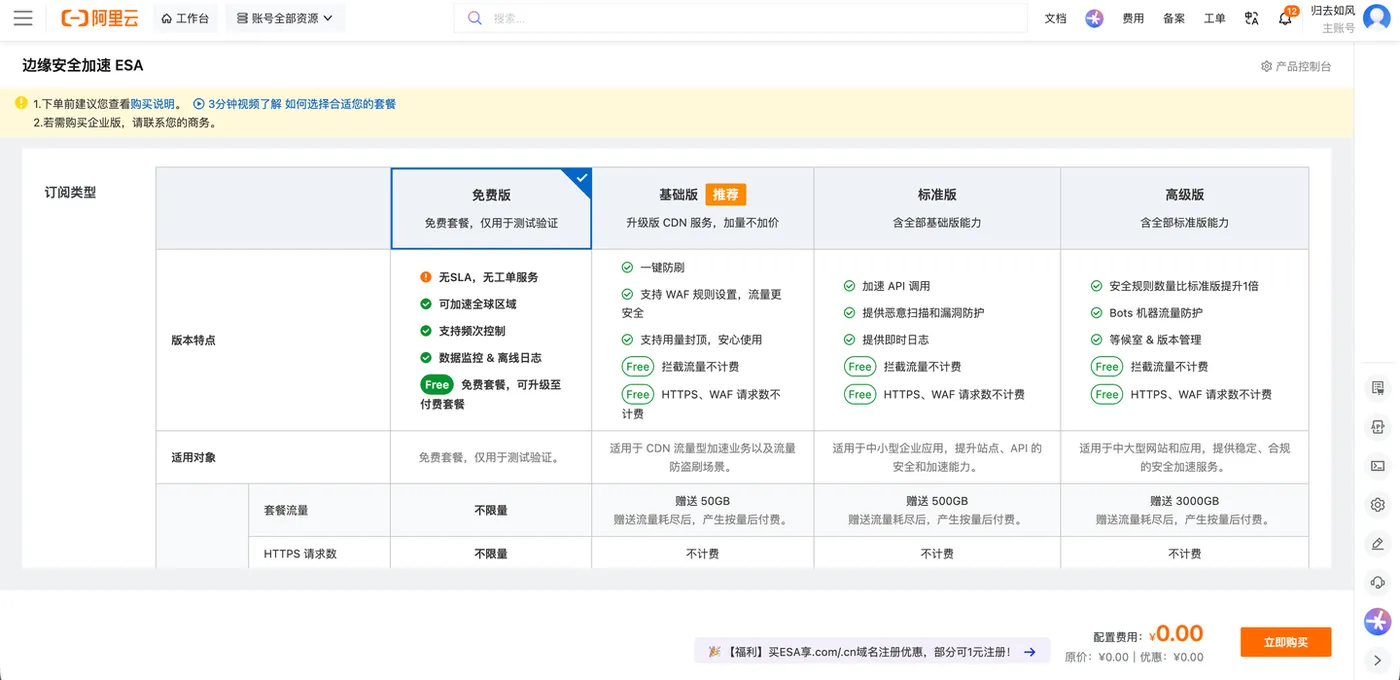Screen dimensions: 1400x680
Task: Click the HTTPS 请求数 row label
Action: (x=300, y=554)
